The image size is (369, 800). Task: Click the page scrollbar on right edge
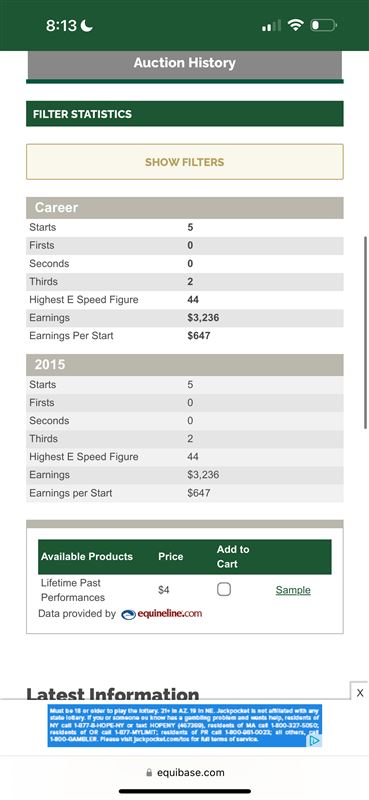(365, 333)
